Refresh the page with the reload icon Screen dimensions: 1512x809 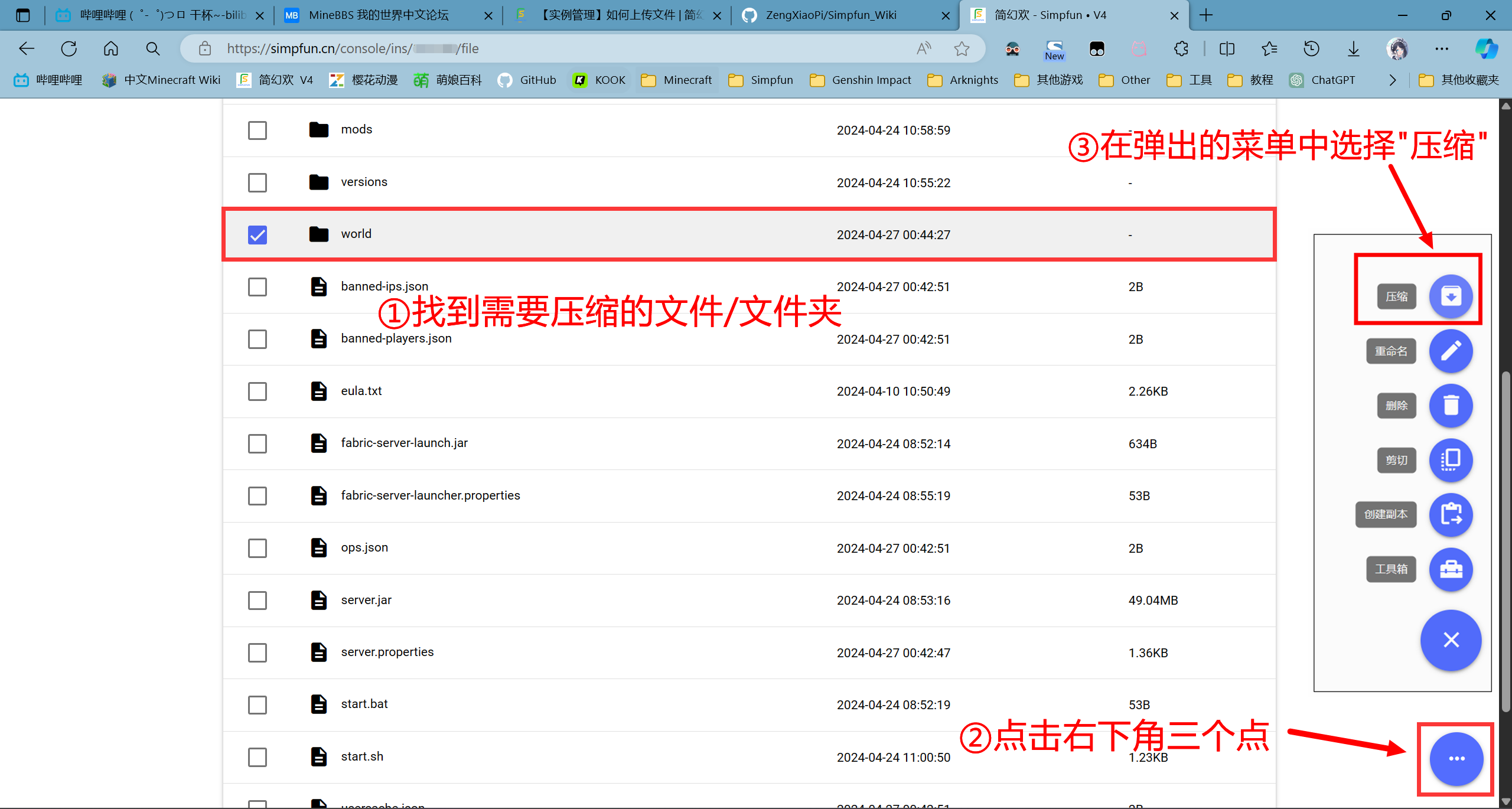click(x=69, y=48)
